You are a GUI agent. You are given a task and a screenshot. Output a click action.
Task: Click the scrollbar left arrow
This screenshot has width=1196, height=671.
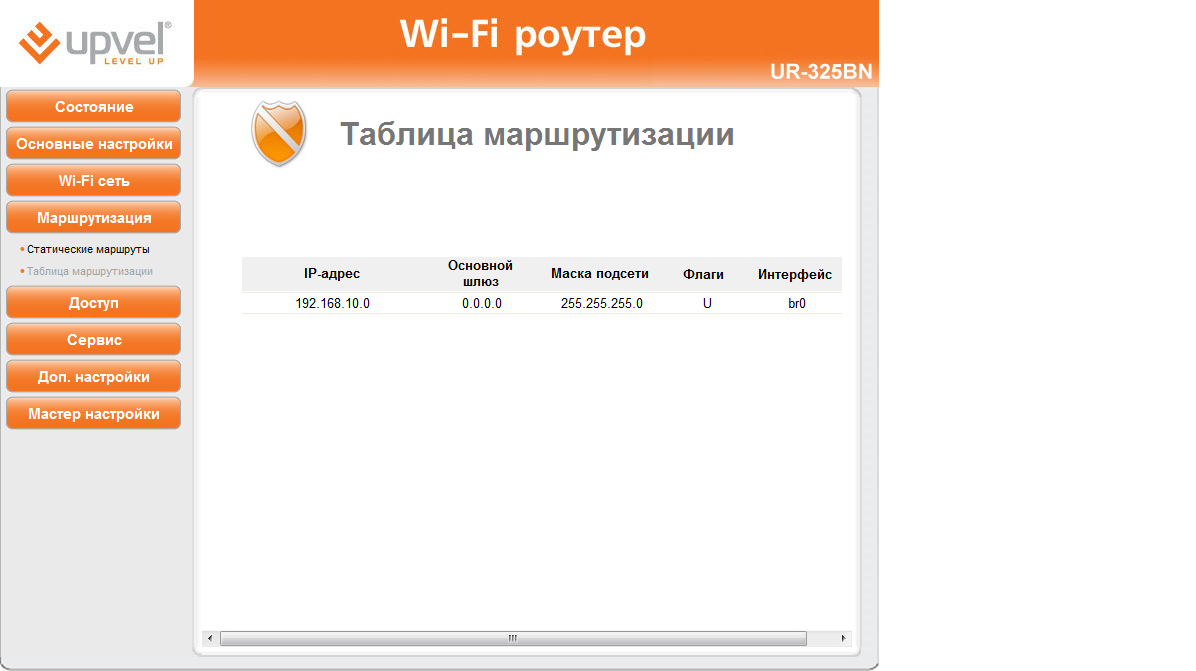(x=211, y=638)
